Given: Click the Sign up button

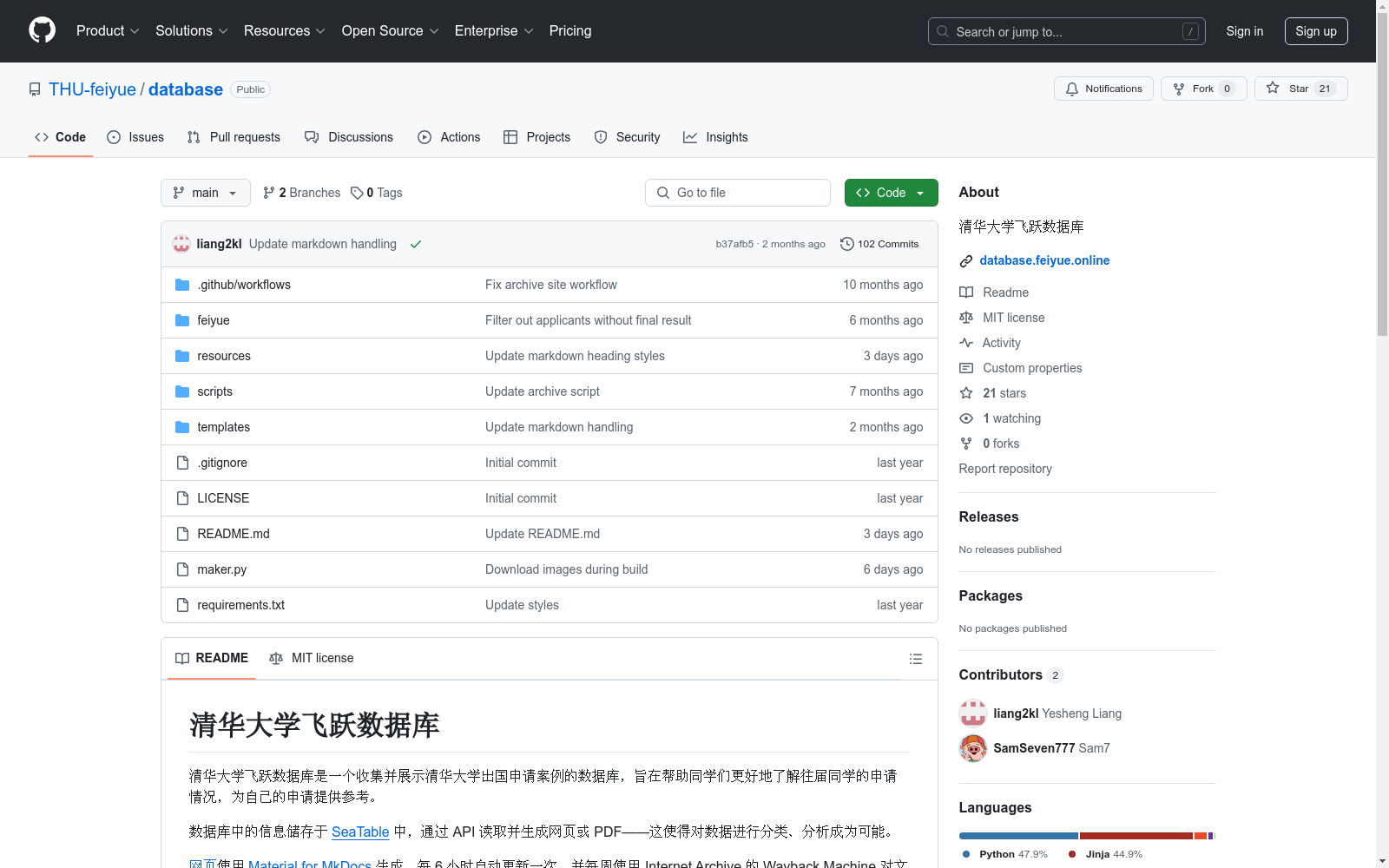Looking at the screenshot, I should point(1316,31).
